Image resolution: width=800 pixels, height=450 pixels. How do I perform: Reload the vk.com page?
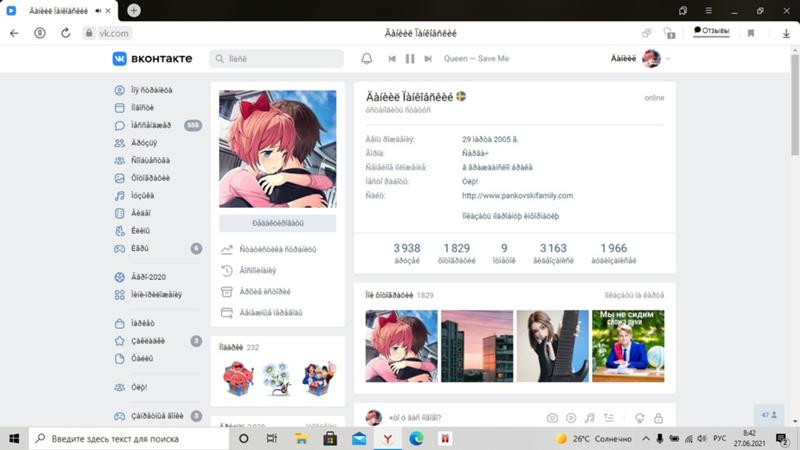click(65, 33)
